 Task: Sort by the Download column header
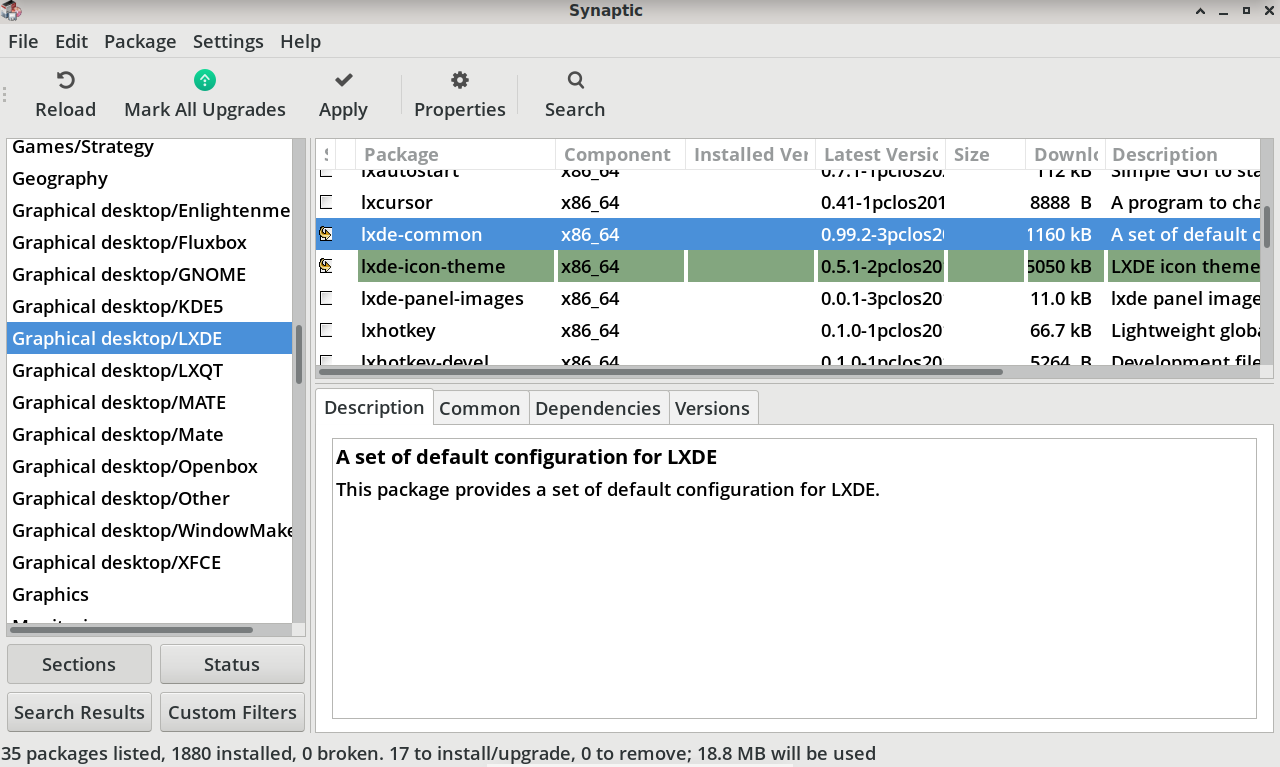pos(1065,154)
